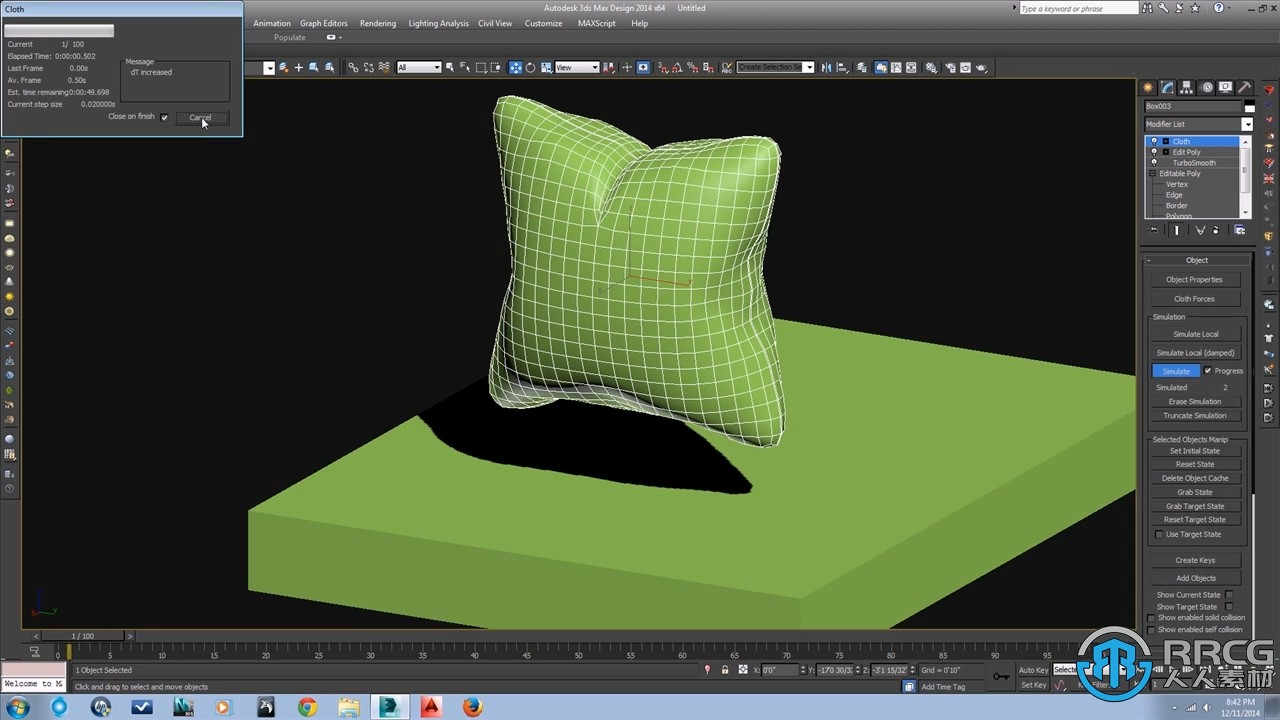Screen dimensions: 1280x720
Task: Collapse the Object rollout header
Action: tap(1197, 260)
